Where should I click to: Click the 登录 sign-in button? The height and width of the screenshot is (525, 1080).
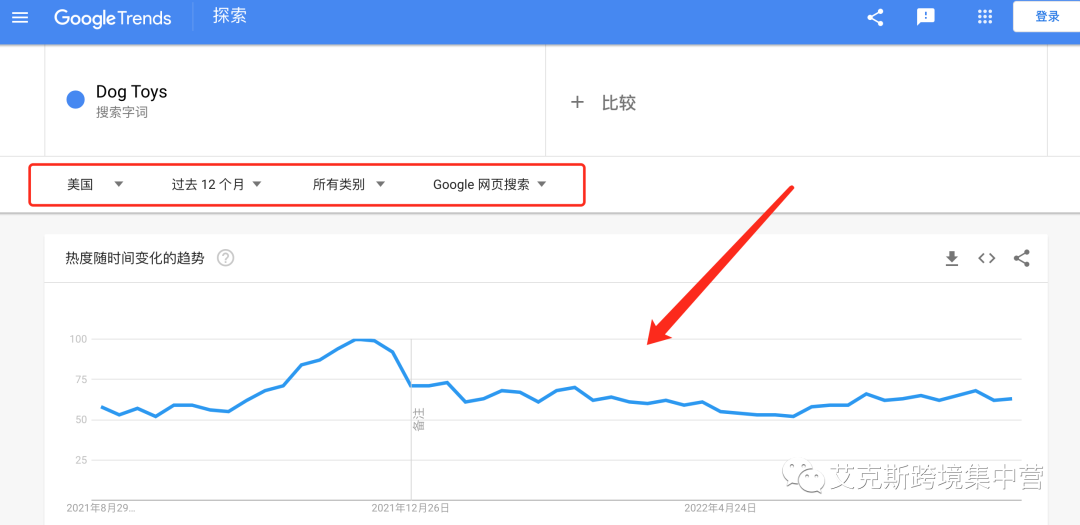[x=1047, y=17]
